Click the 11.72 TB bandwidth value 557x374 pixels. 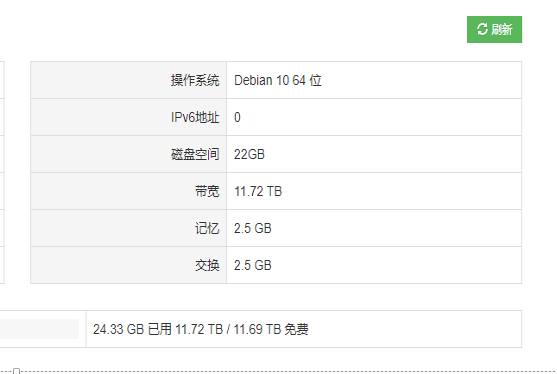tap(258, 191)
